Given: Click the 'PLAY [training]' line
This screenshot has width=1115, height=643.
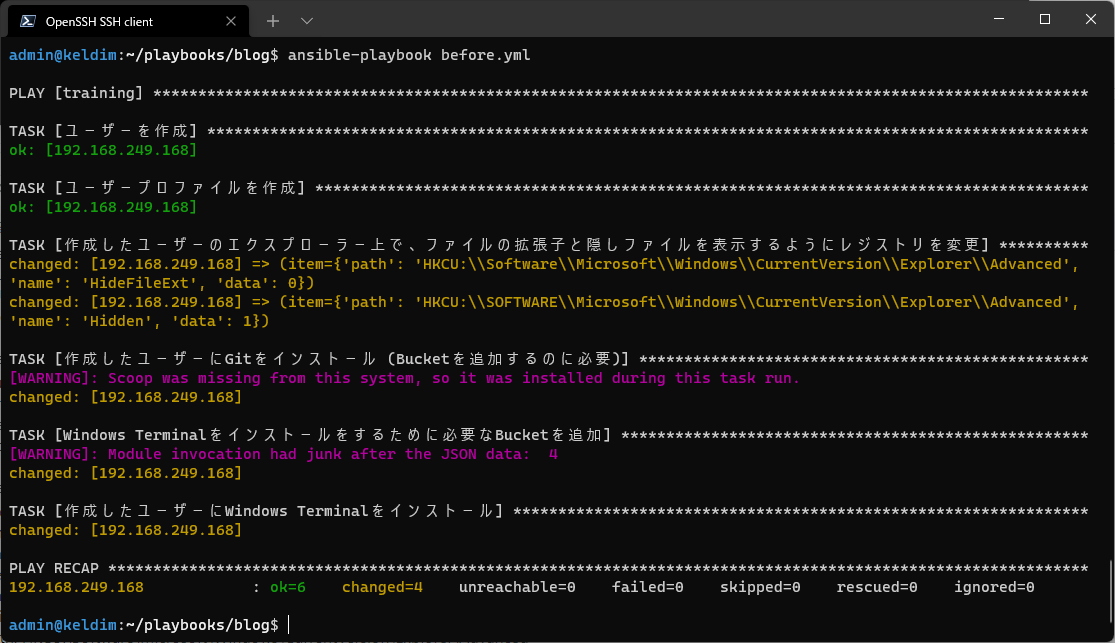Looking at the screenshot, I should click(x=548, y=93).
